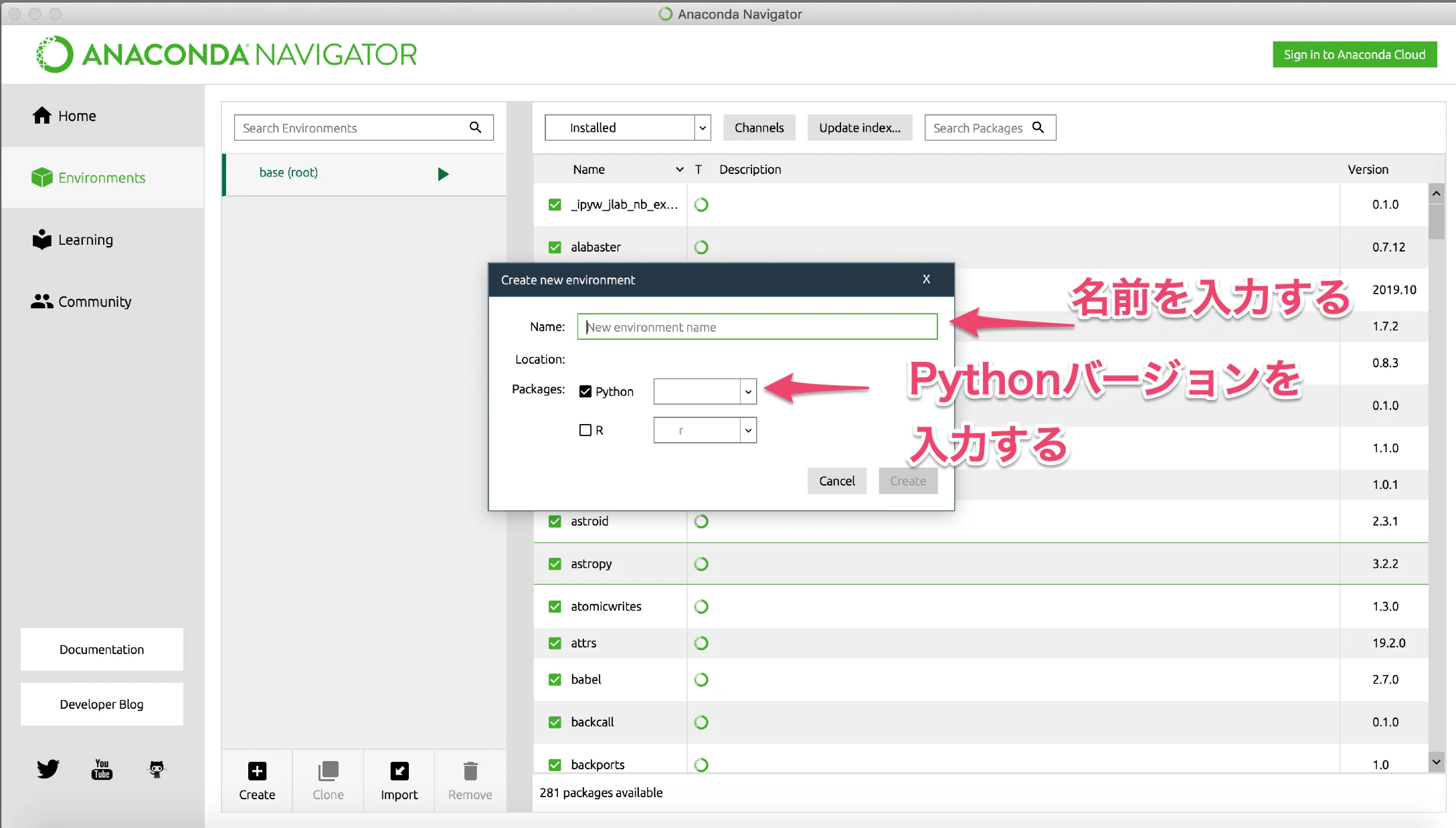Viewport: 1456px width, 828px height.
Task: Click the type icon for astroid
Action: pyautogui.click(x=701, y=522)
